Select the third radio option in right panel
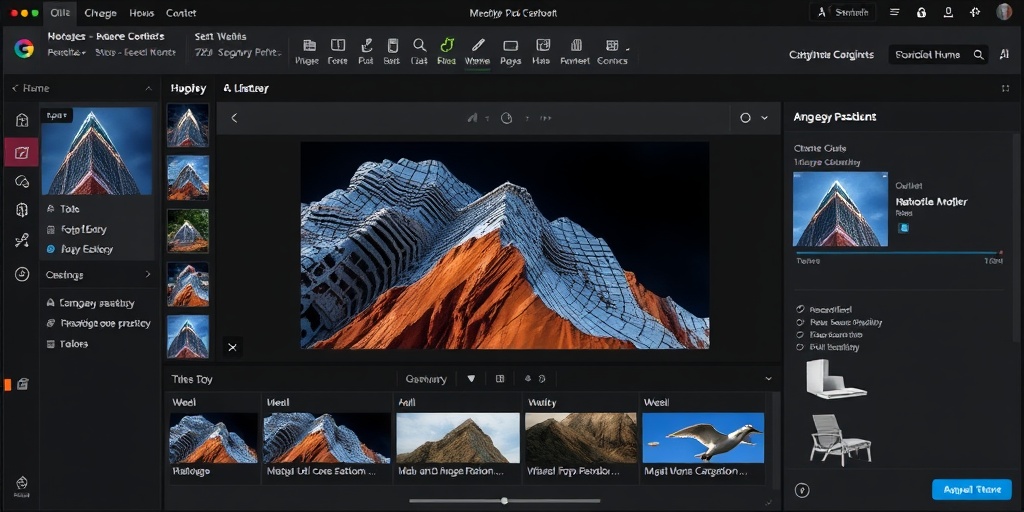The image size is (1024, 512). [800, 334]
